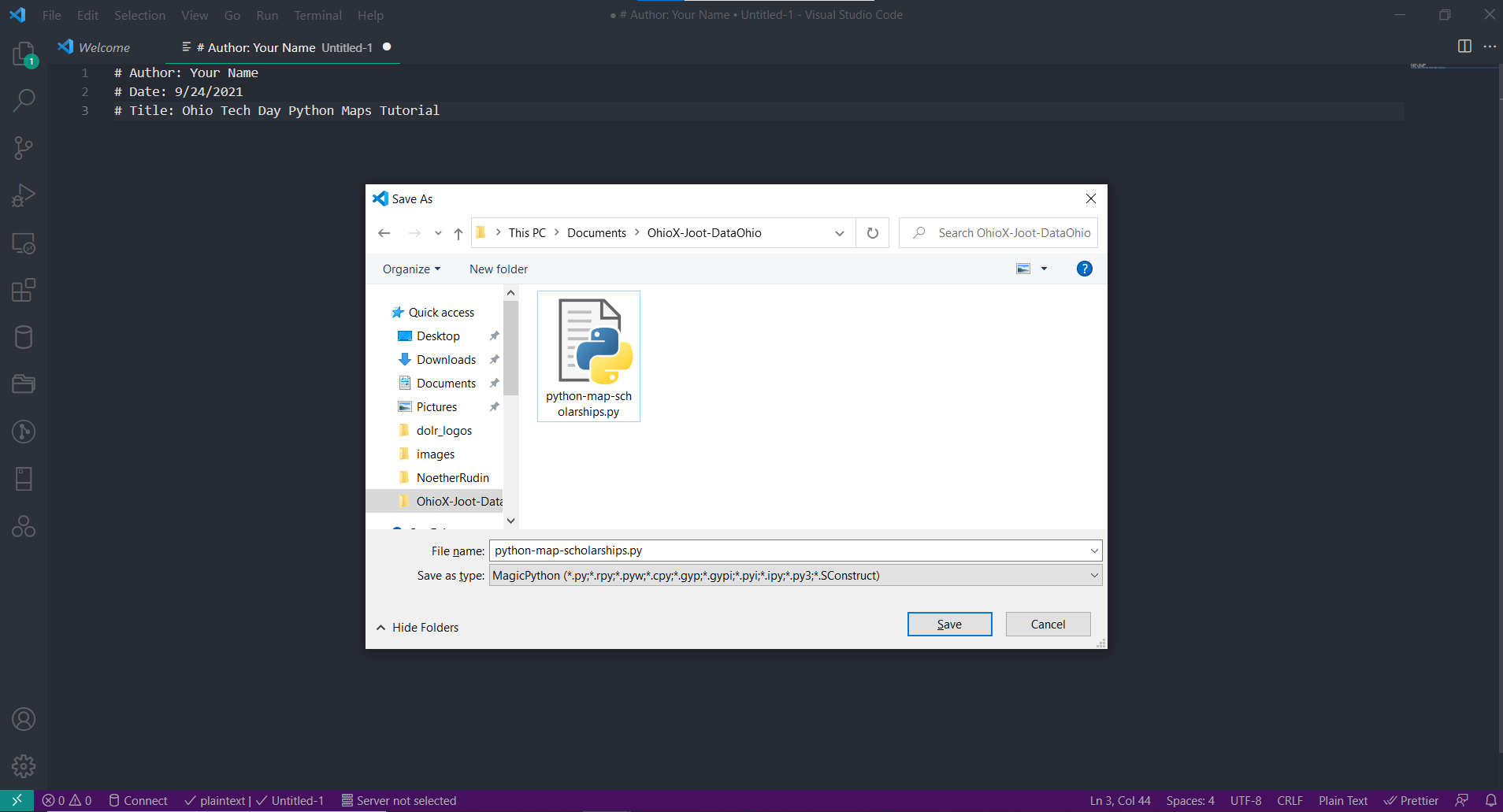Open errors and warnings count in status bar

click(x=67, y=800)
